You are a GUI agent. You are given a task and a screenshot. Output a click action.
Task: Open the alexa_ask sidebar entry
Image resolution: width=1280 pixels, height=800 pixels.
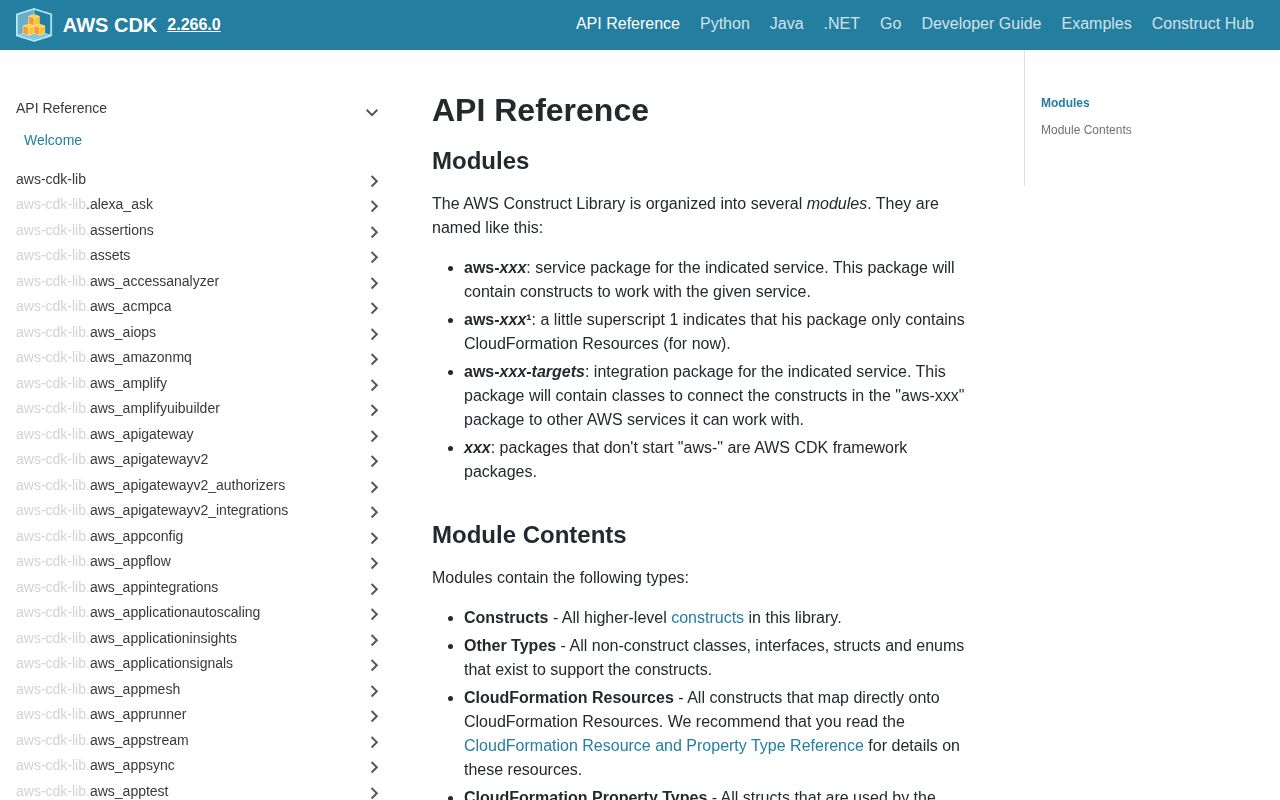click(85, 204)
